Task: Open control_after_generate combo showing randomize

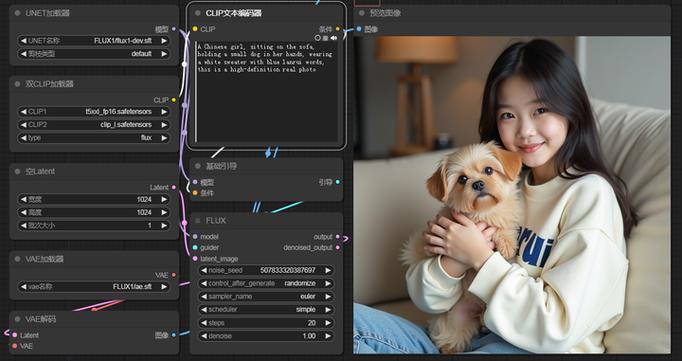Action: pyautogui.click(x=266, y=283)
